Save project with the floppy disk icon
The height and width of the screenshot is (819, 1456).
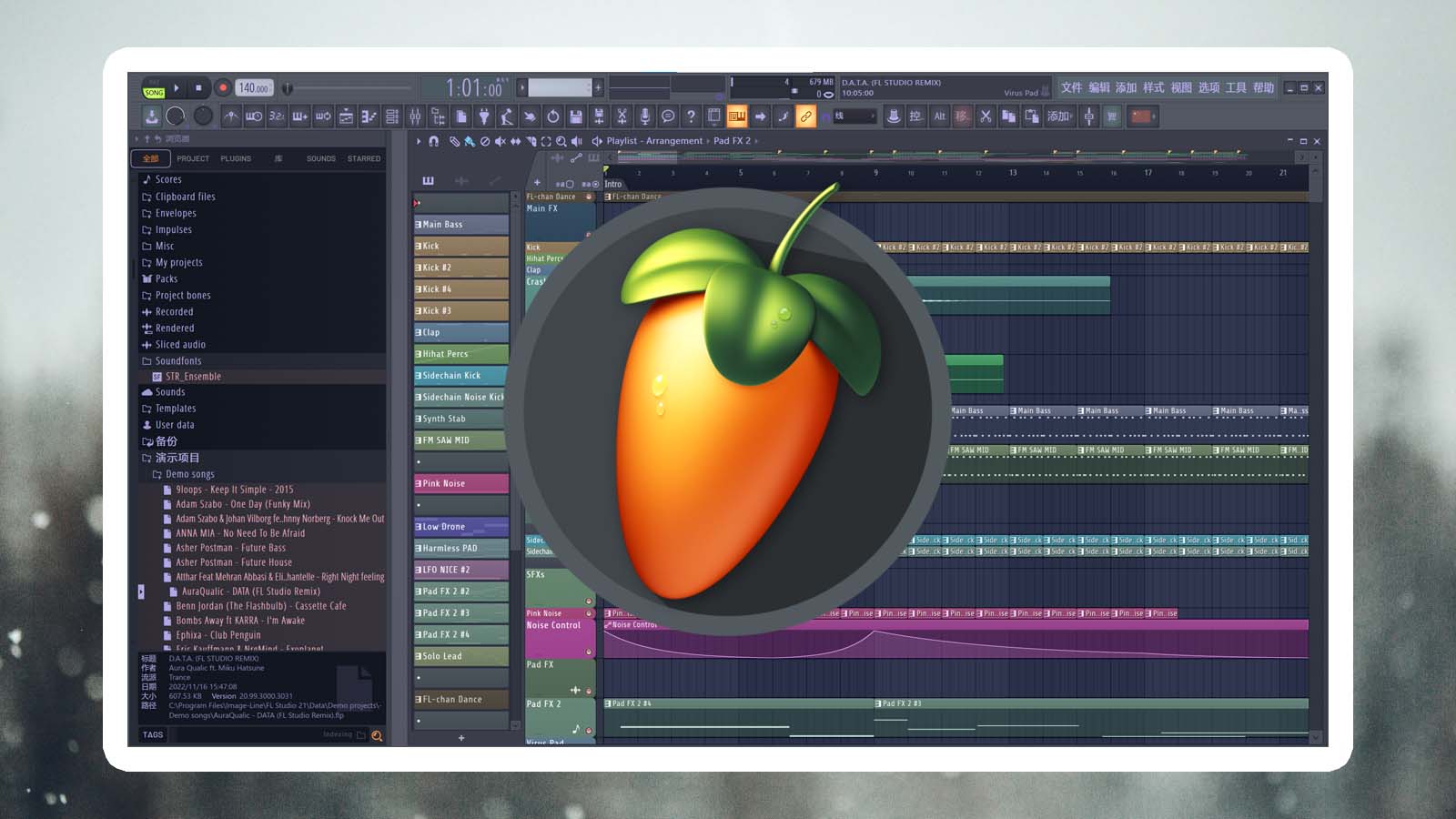click(x=576, y=116)
